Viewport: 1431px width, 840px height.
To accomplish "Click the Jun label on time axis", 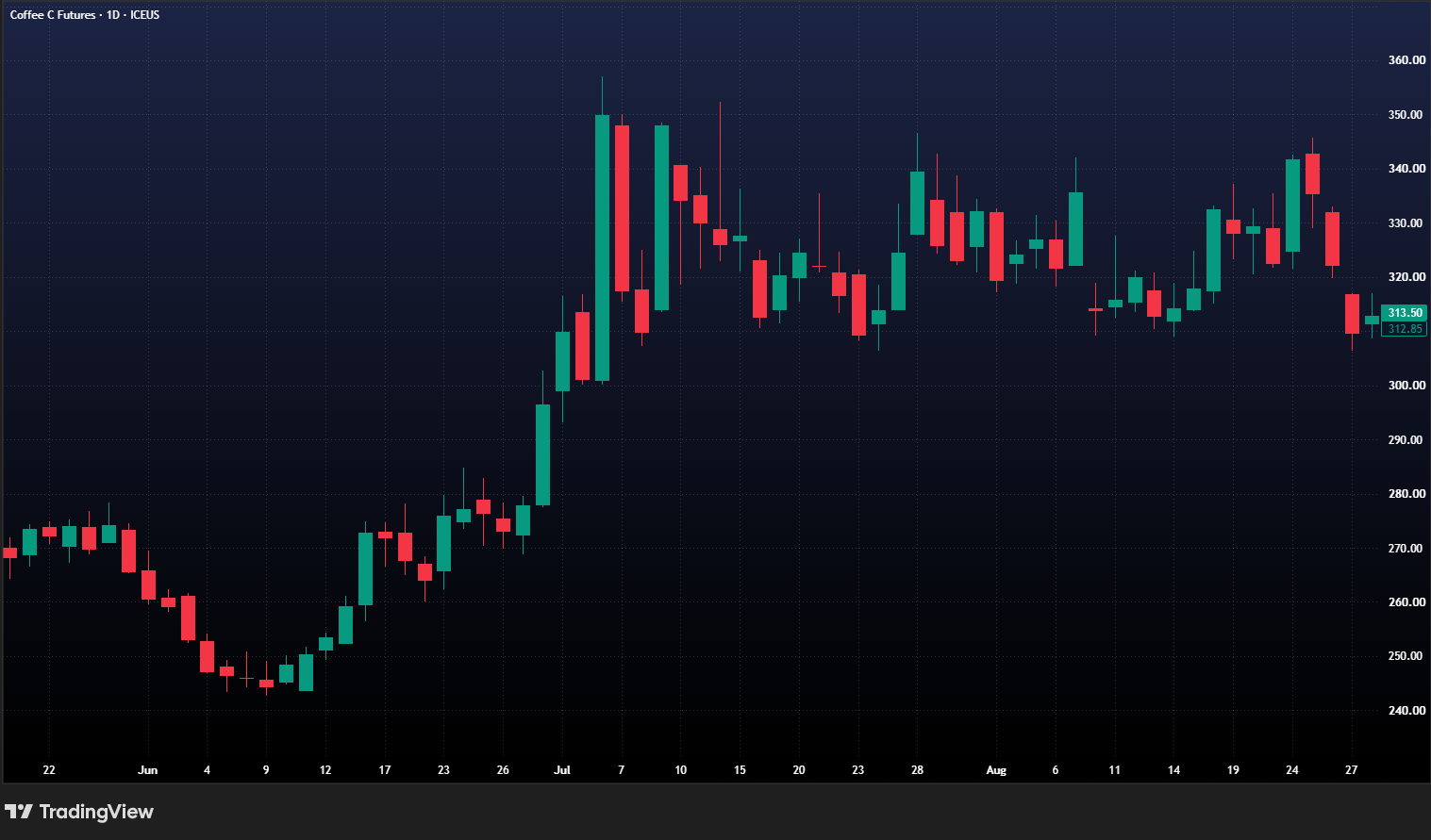I will pos(147,770).
